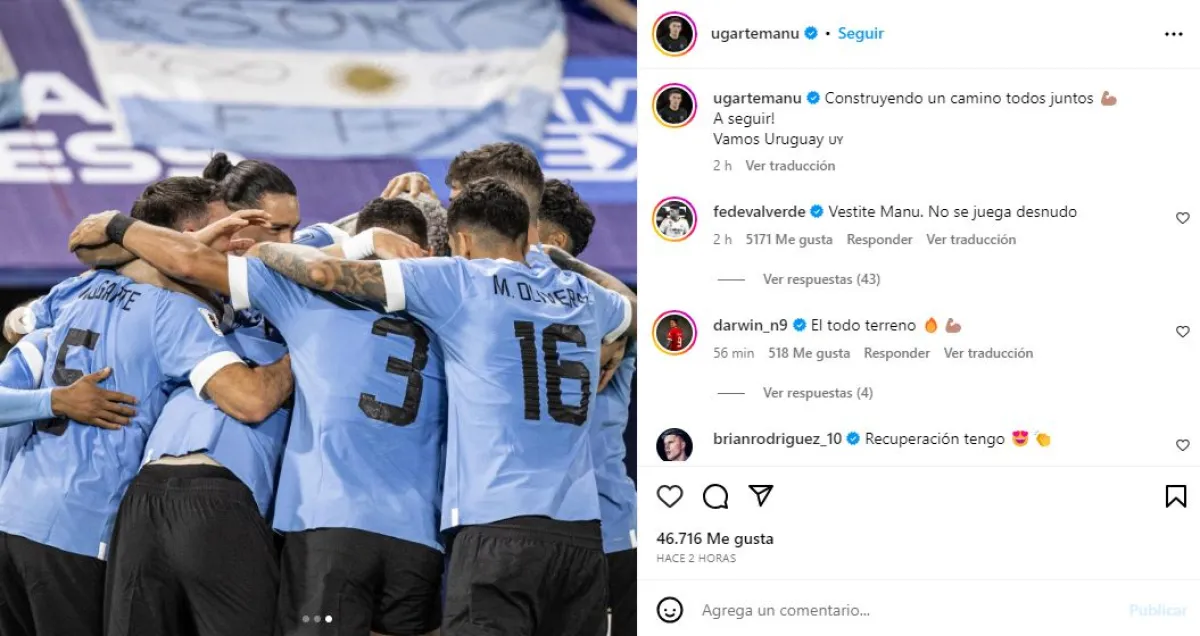Reply to darwin_n9's comment
This screenshot has width=1200, height=636.
[896, 354]
